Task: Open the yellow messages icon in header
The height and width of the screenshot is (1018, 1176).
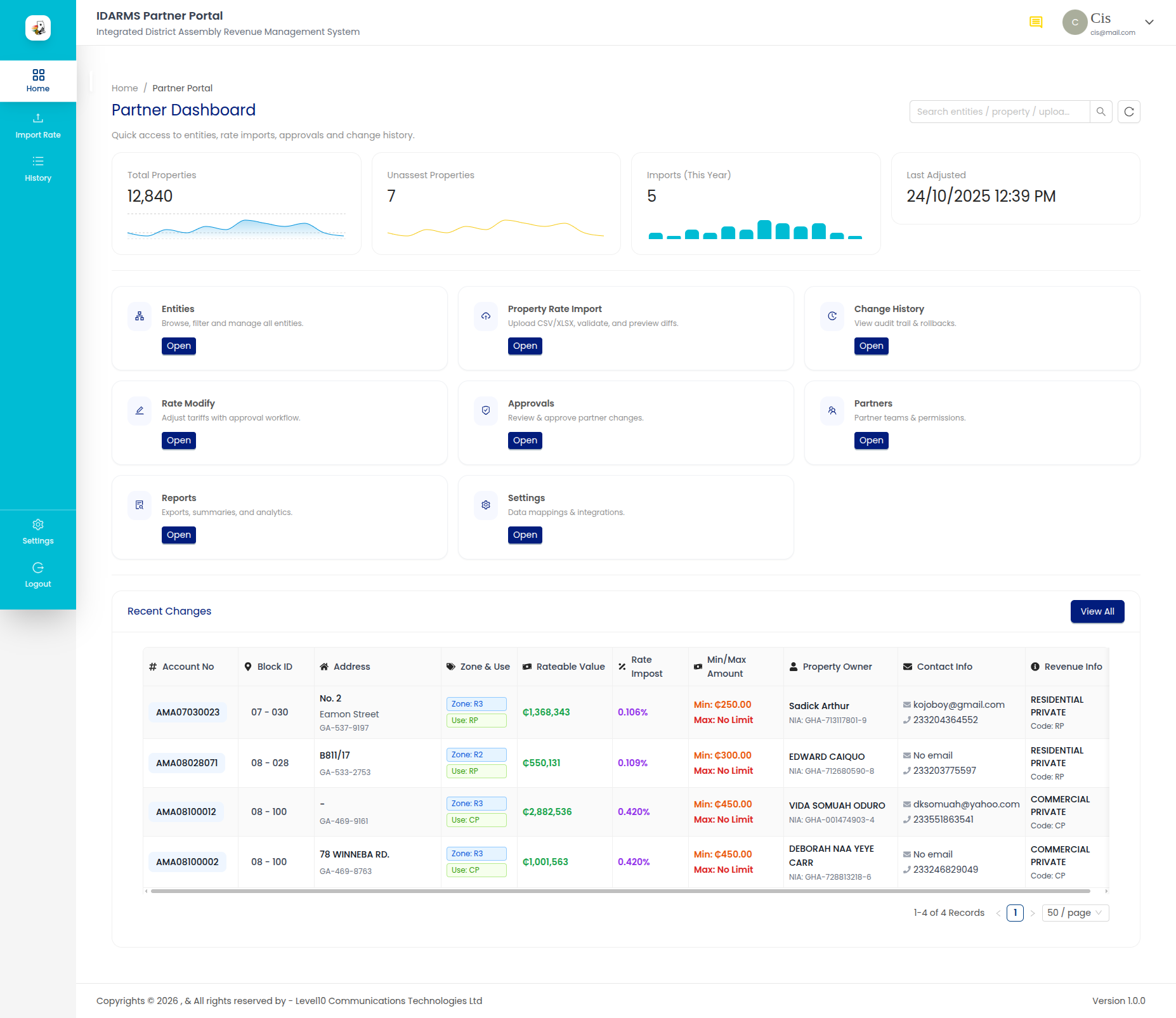Action: [x=1036, y=22]
